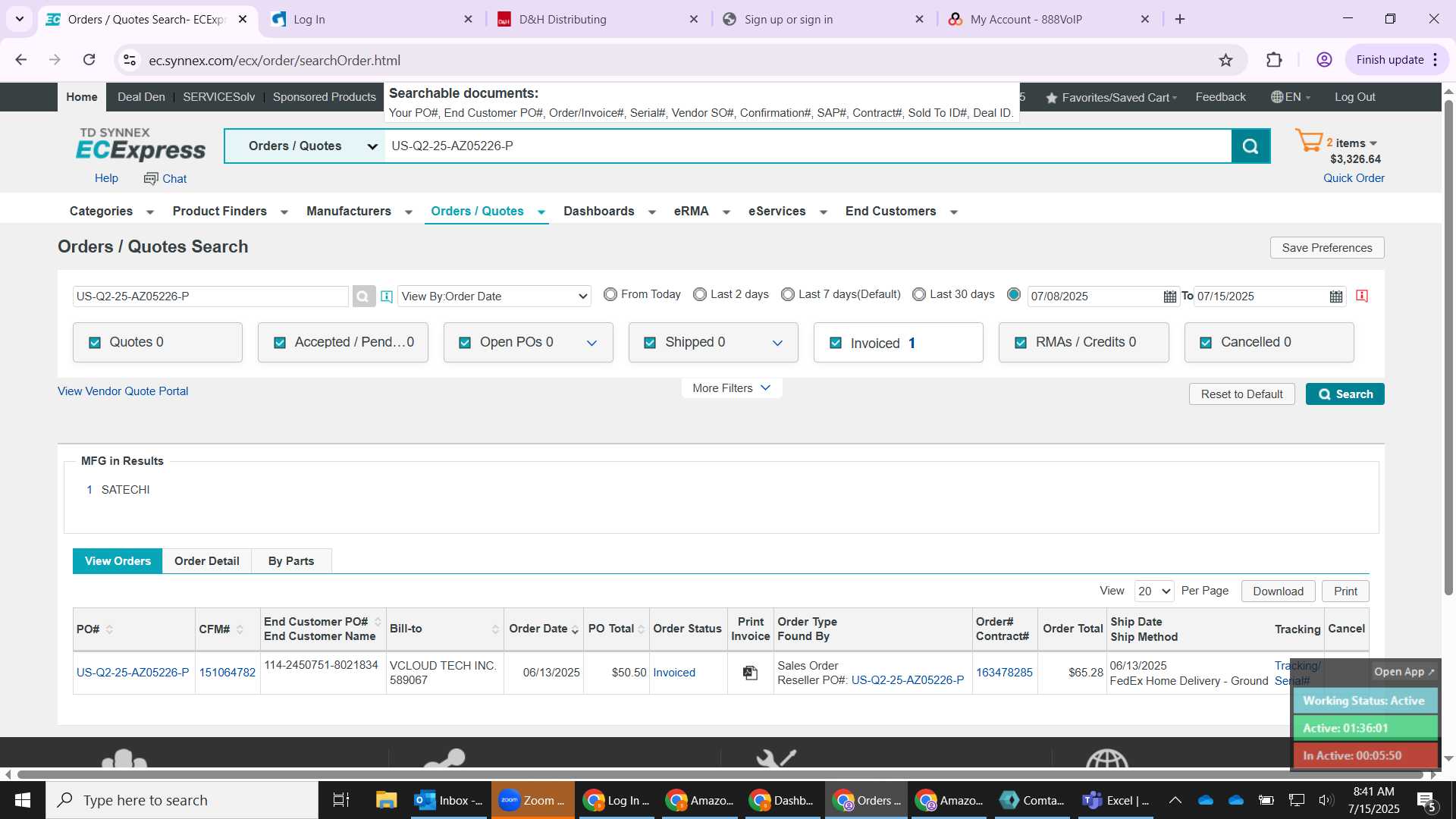1456x819 pixels.
Task: Open the View Vendor Quote Portal link
Action: 123,391
